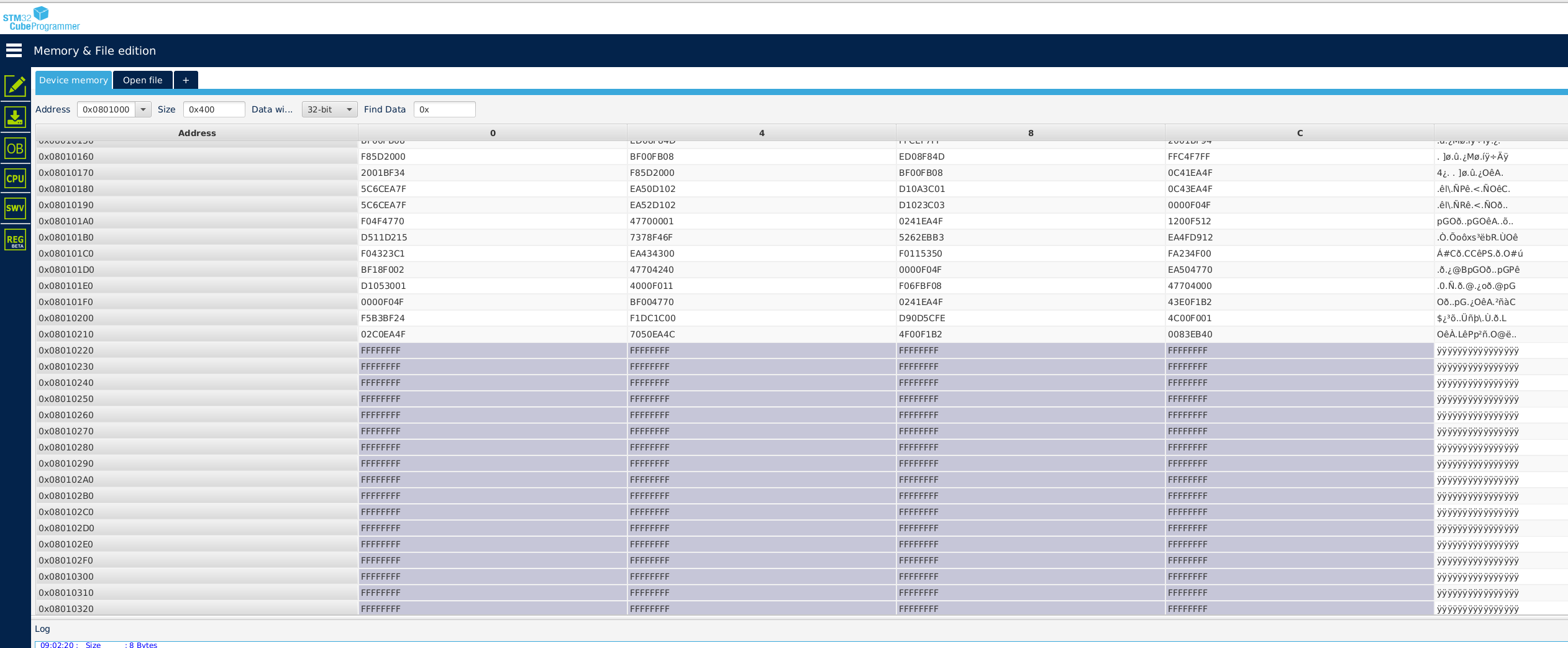This screenshot has width=1568, height=648.
Task: Click the column 8 header
Action: 1031,133
